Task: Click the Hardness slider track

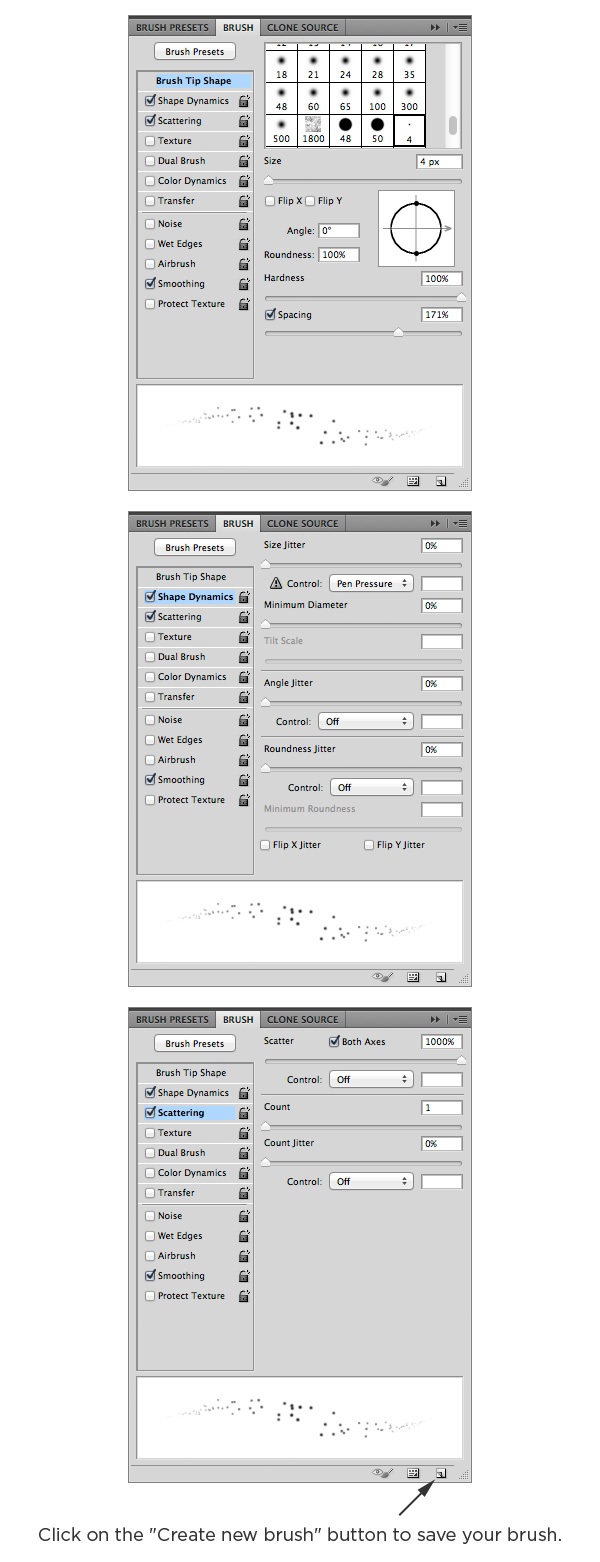Action: pyautogui.click(x=363, y=298)
